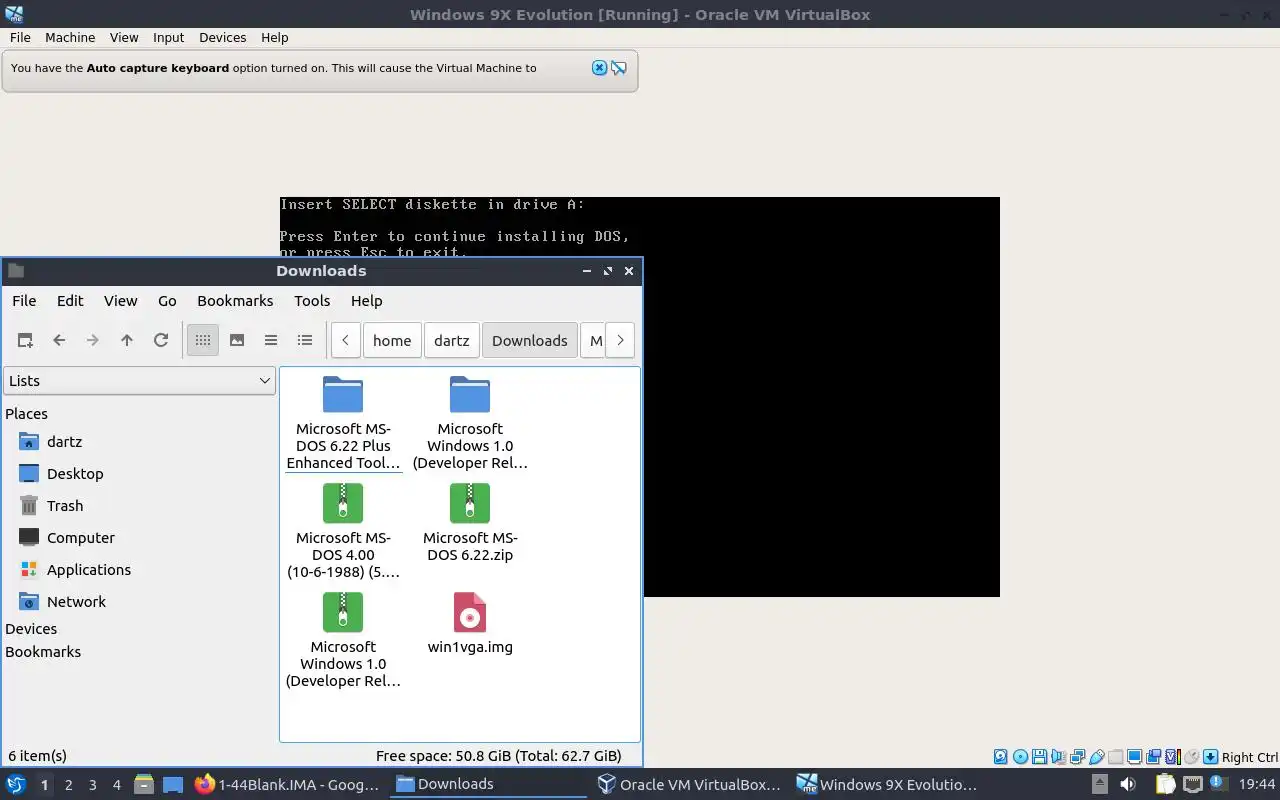Click the Downloads path button
Screen dimensions: 1280x800
click(530, 340)
